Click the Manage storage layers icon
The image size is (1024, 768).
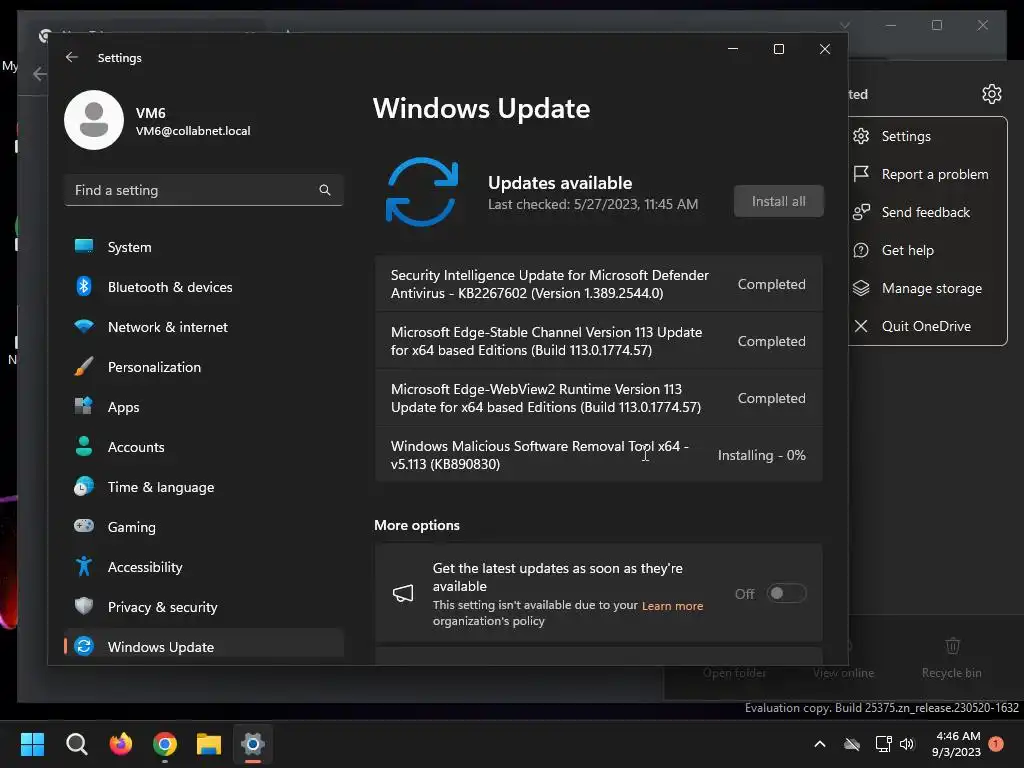(x=861, y=288)
